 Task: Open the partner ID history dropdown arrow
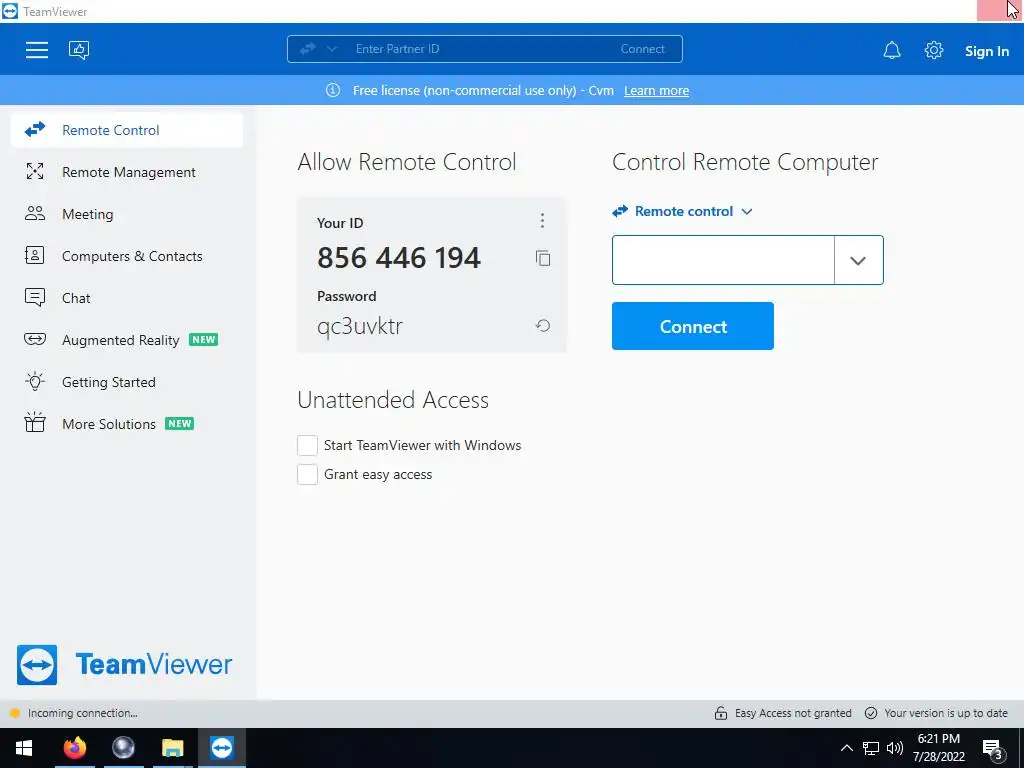[858, 260]
